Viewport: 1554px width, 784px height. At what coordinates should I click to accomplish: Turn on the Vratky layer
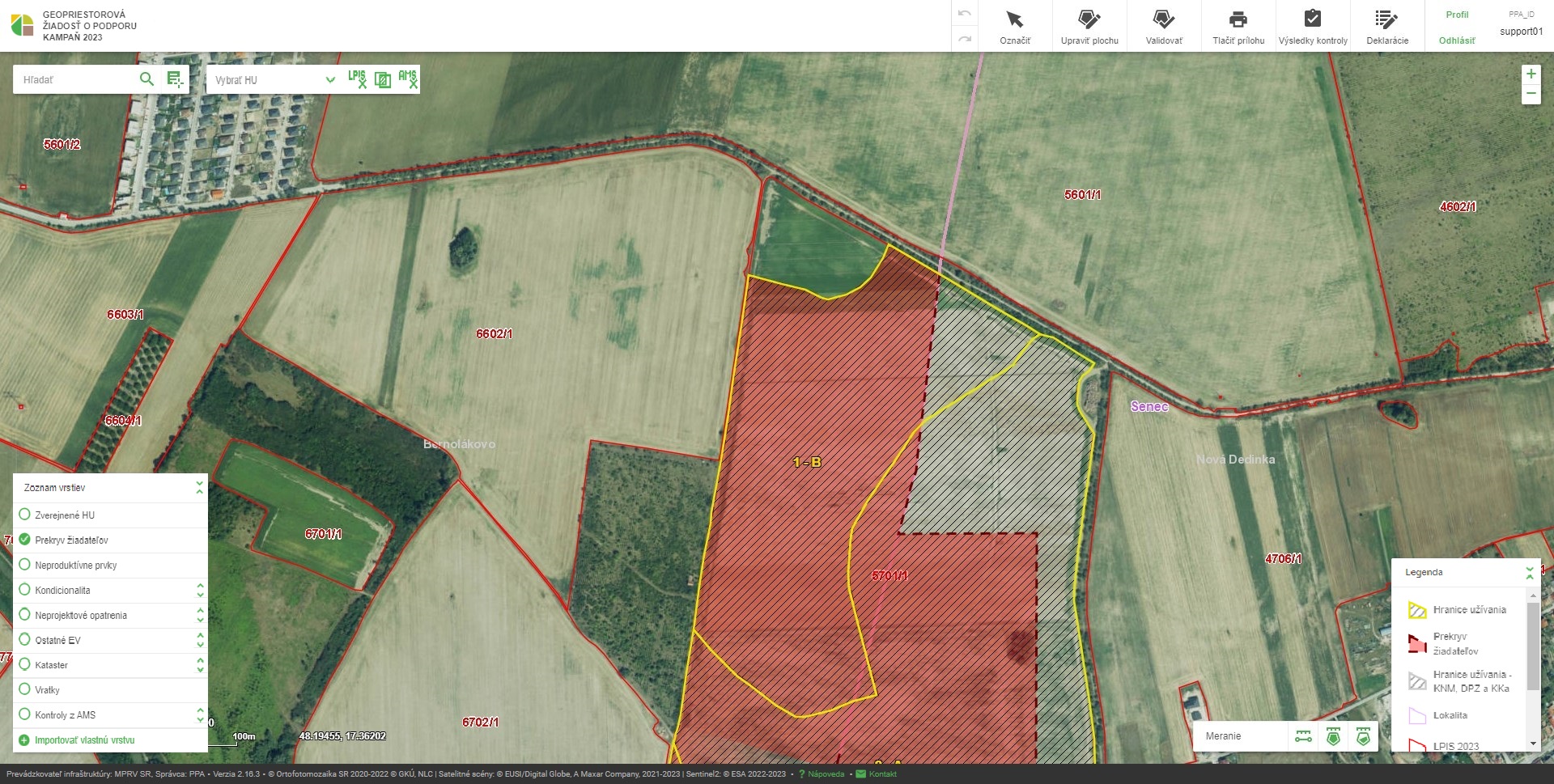click(x=24, y=689)
